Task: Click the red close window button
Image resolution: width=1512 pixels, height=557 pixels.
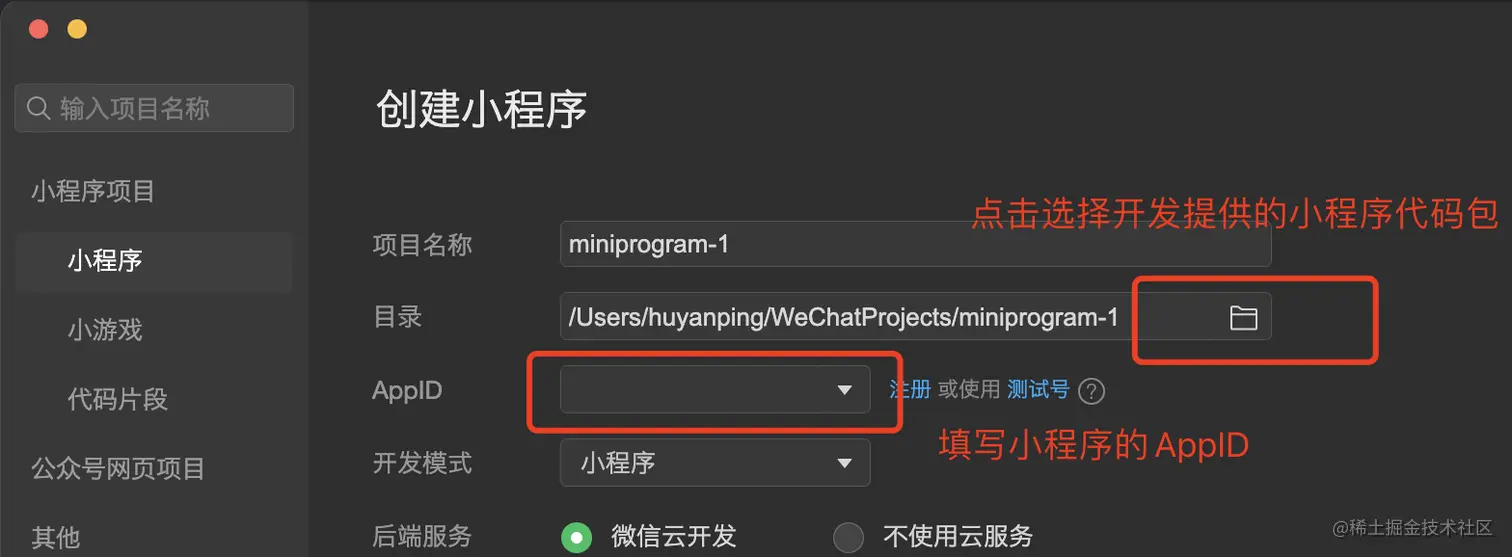Action: [39, 29]
